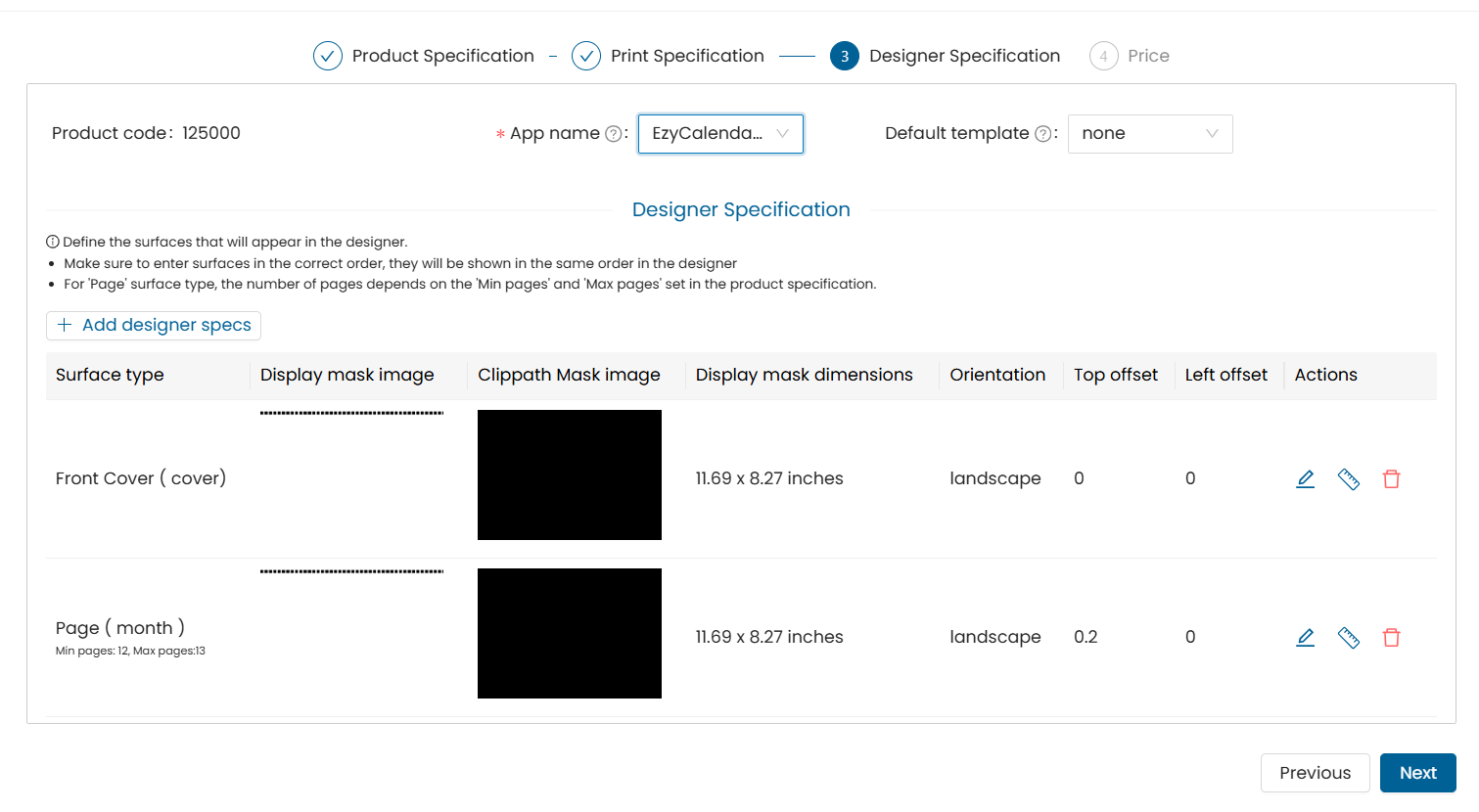
Task: Select step 3 circle Designer Specification
Action: point(845,57)
